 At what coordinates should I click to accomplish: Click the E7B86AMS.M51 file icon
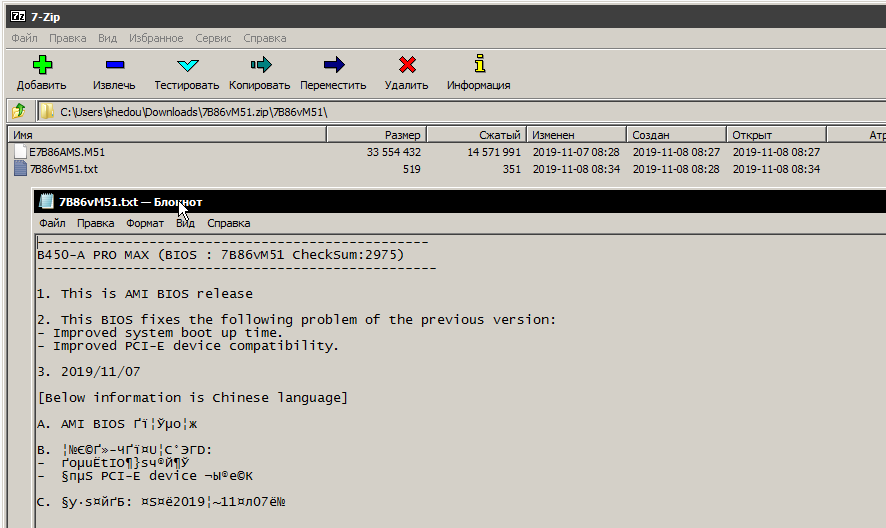pos(20,152)
